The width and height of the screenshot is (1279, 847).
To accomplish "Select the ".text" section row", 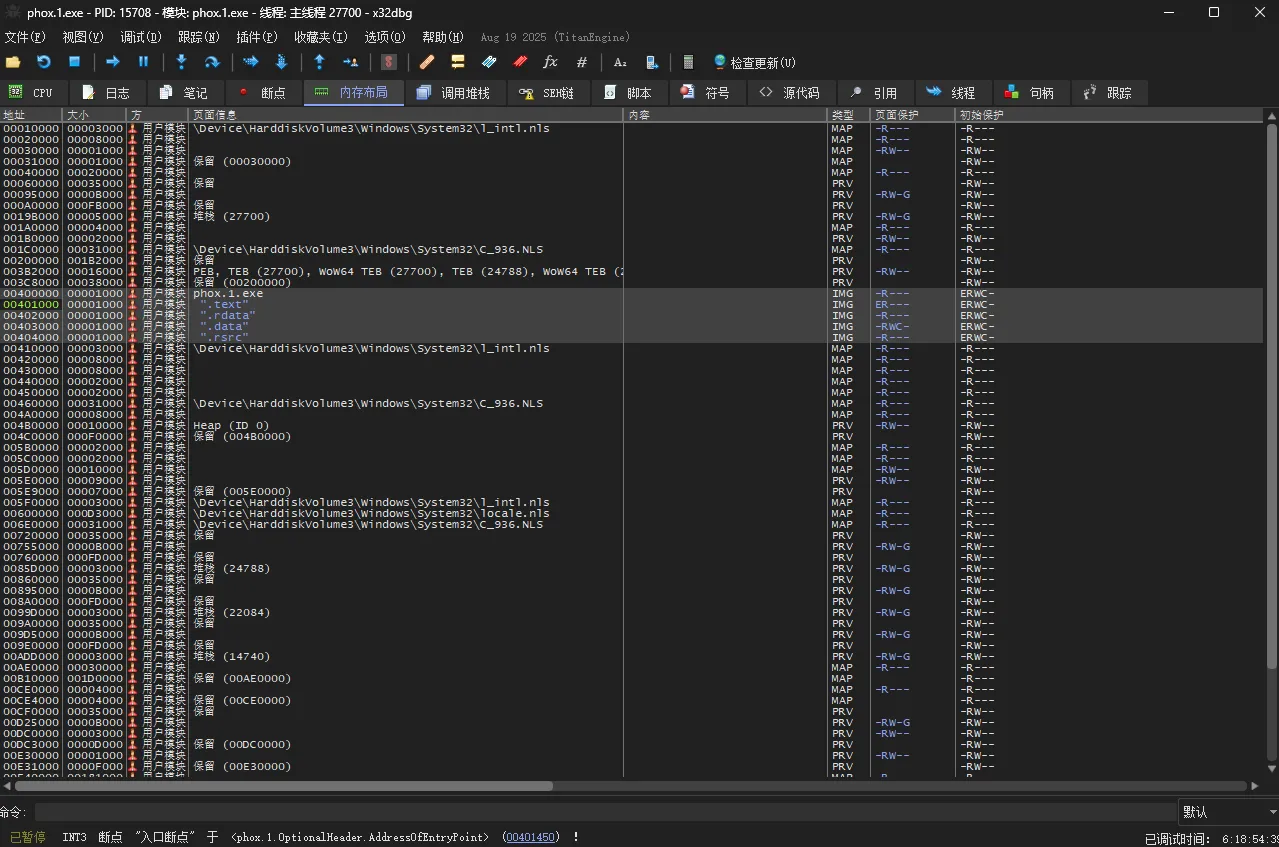I will 631,304.
